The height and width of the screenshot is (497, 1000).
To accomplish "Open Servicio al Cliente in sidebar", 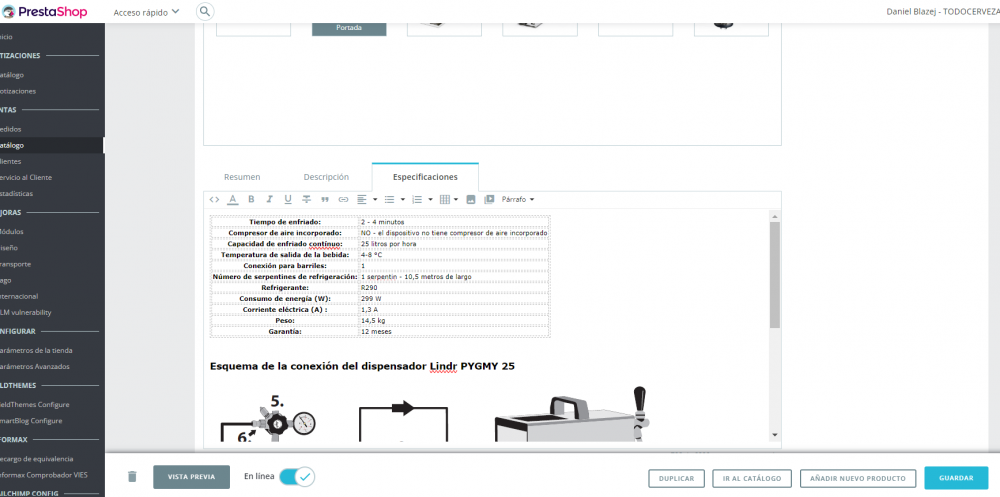I will [26, 177].
